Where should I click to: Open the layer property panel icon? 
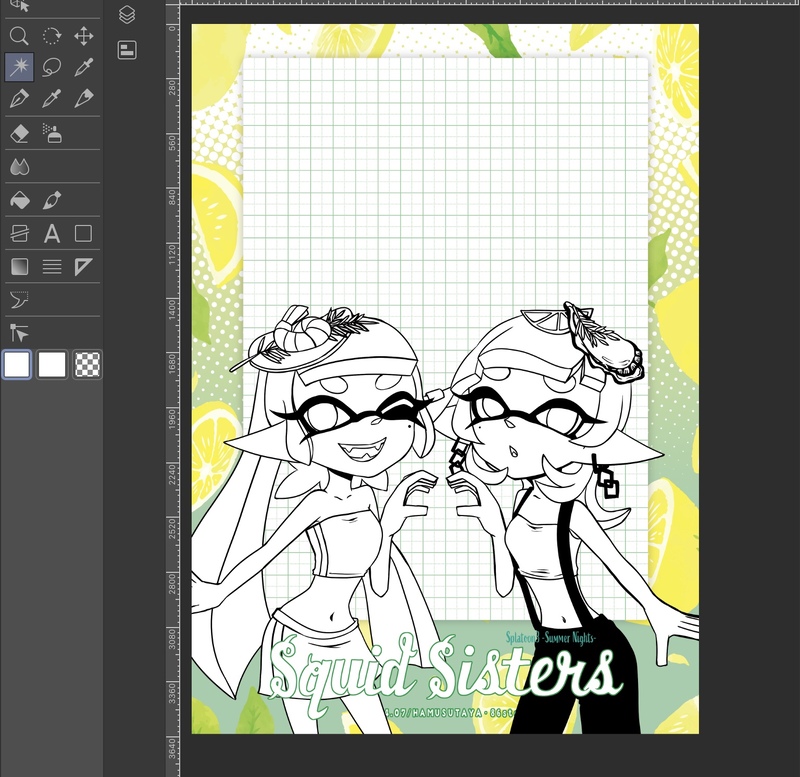127,50
